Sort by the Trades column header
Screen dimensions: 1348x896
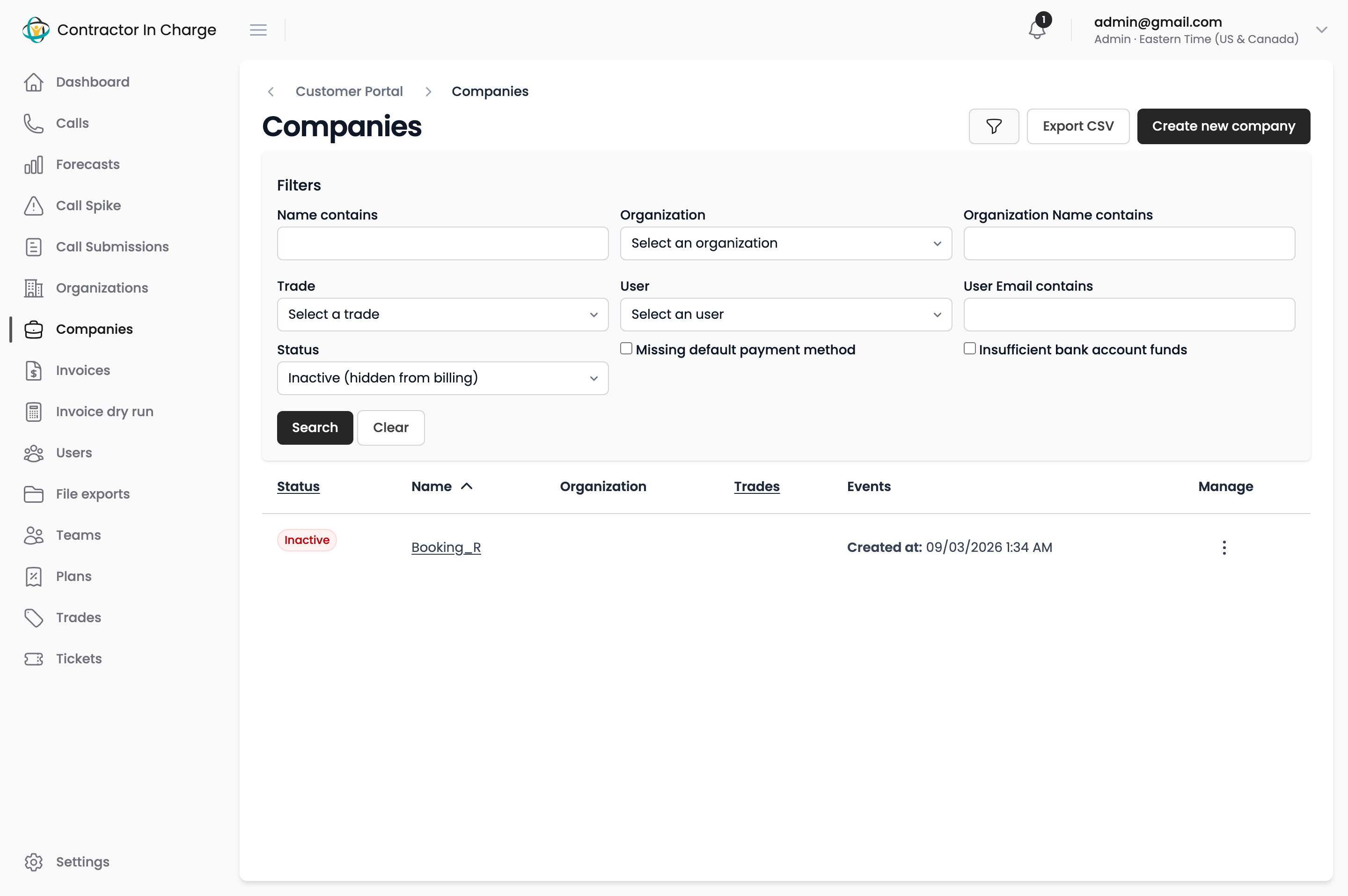click(756, 486)
